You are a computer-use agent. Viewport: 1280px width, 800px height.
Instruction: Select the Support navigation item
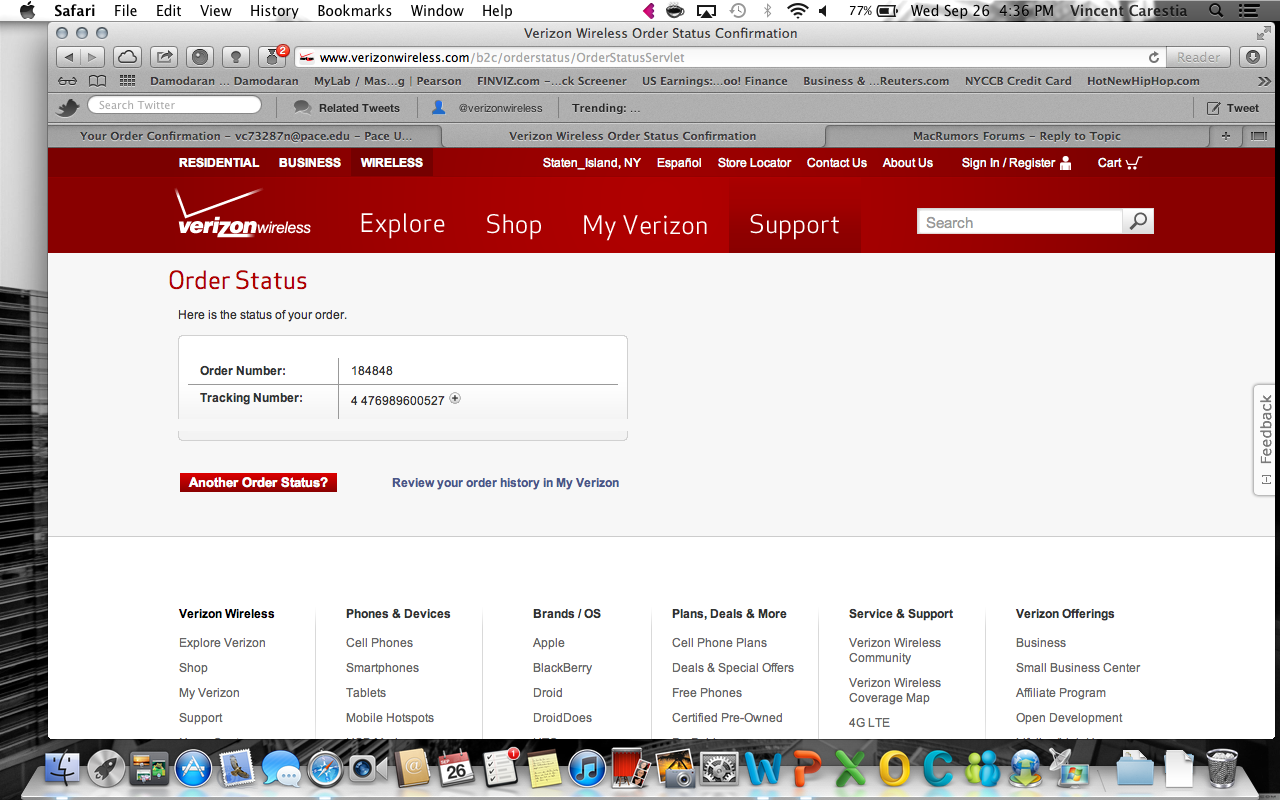click(794, 224)
